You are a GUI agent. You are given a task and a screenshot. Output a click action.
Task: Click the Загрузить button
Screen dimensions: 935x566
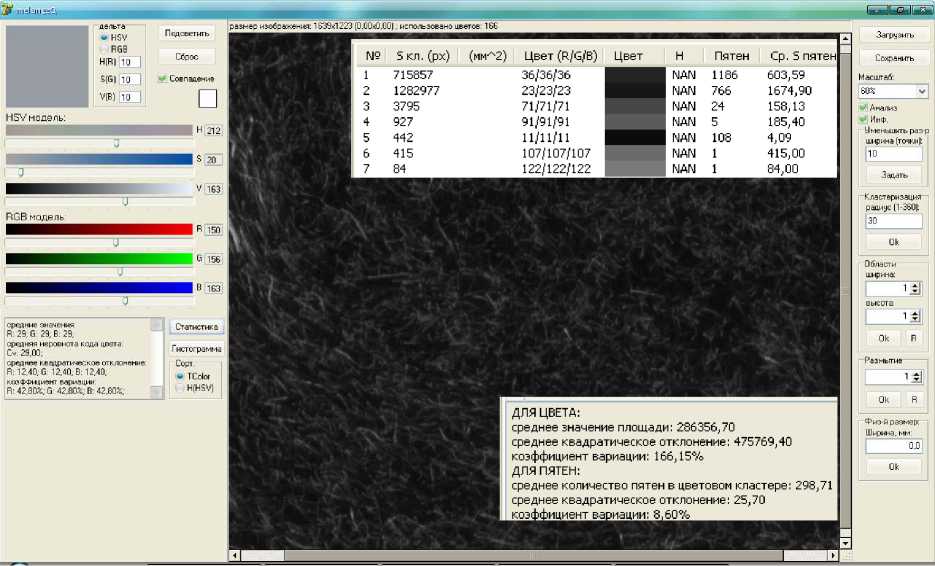[894, 34]
